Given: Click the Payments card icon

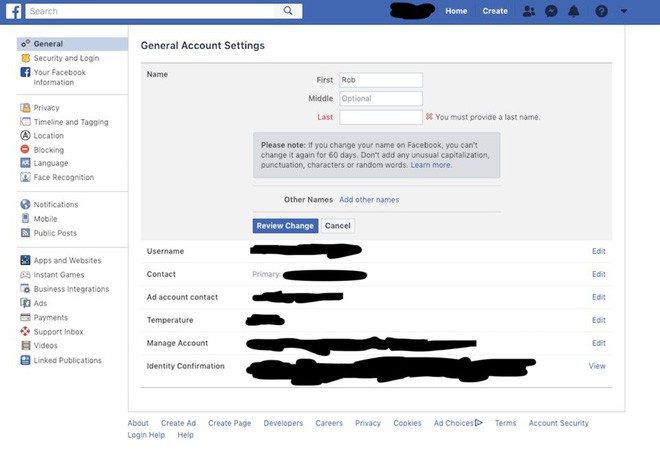Looking at the screenshot, I should tap(25, 317).
